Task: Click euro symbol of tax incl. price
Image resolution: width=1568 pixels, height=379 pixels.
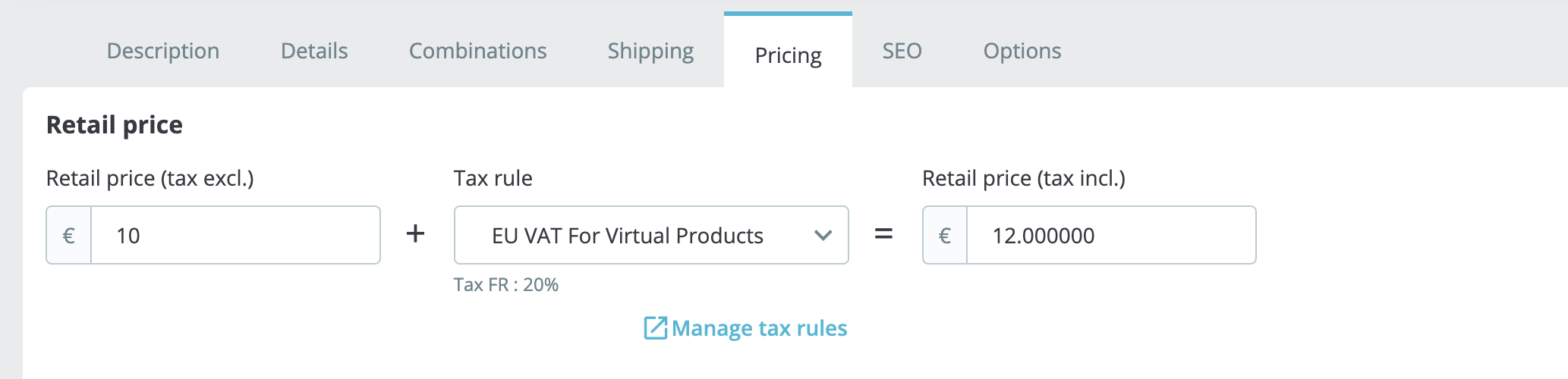Action: (x=945, y=236)
